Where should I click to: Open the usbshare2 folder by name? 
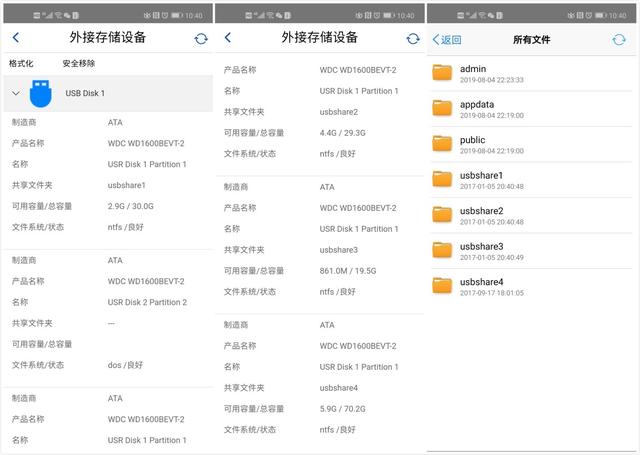(481, 211)
